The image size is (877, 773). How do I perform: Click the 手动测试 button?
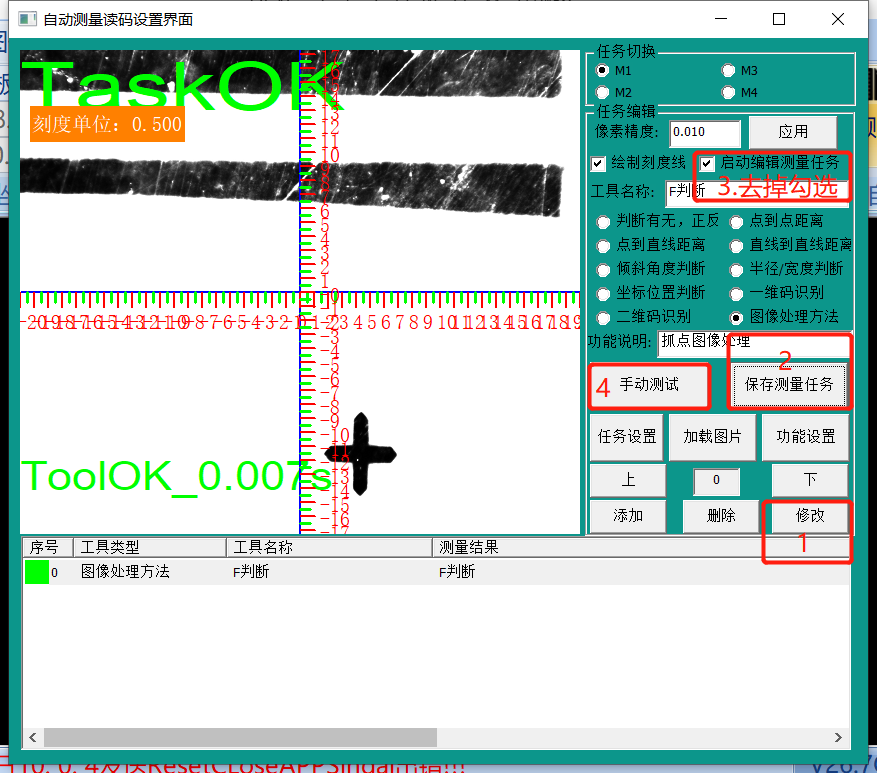tap(649, 384)
